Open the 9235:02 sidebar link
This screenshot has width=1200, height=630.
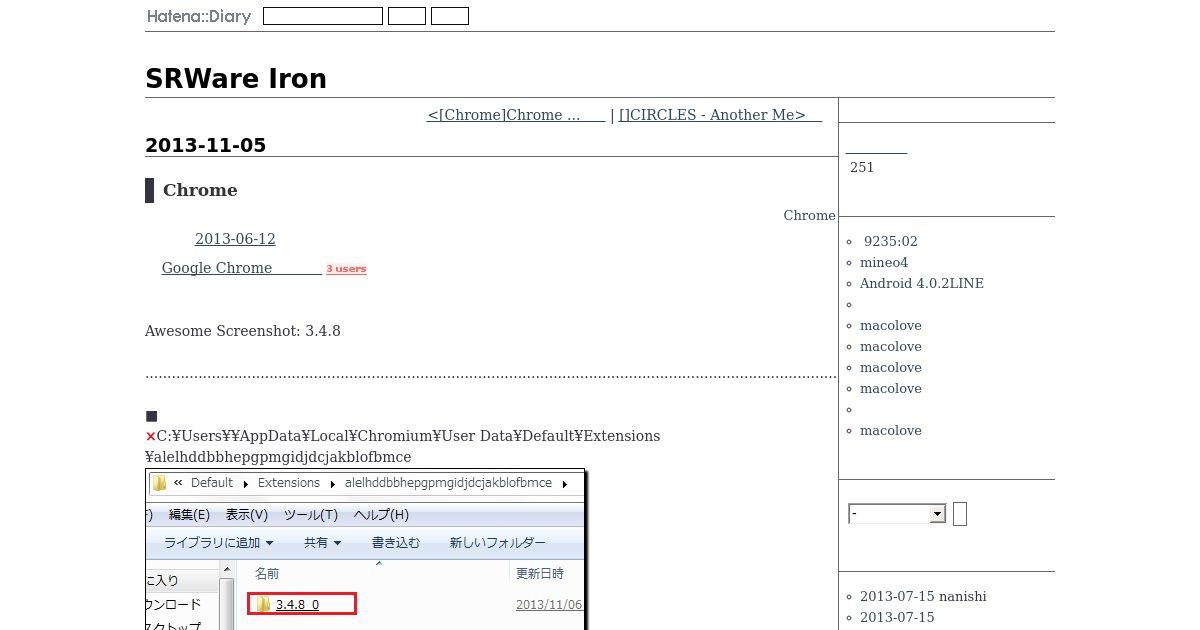tap(891, 242)
